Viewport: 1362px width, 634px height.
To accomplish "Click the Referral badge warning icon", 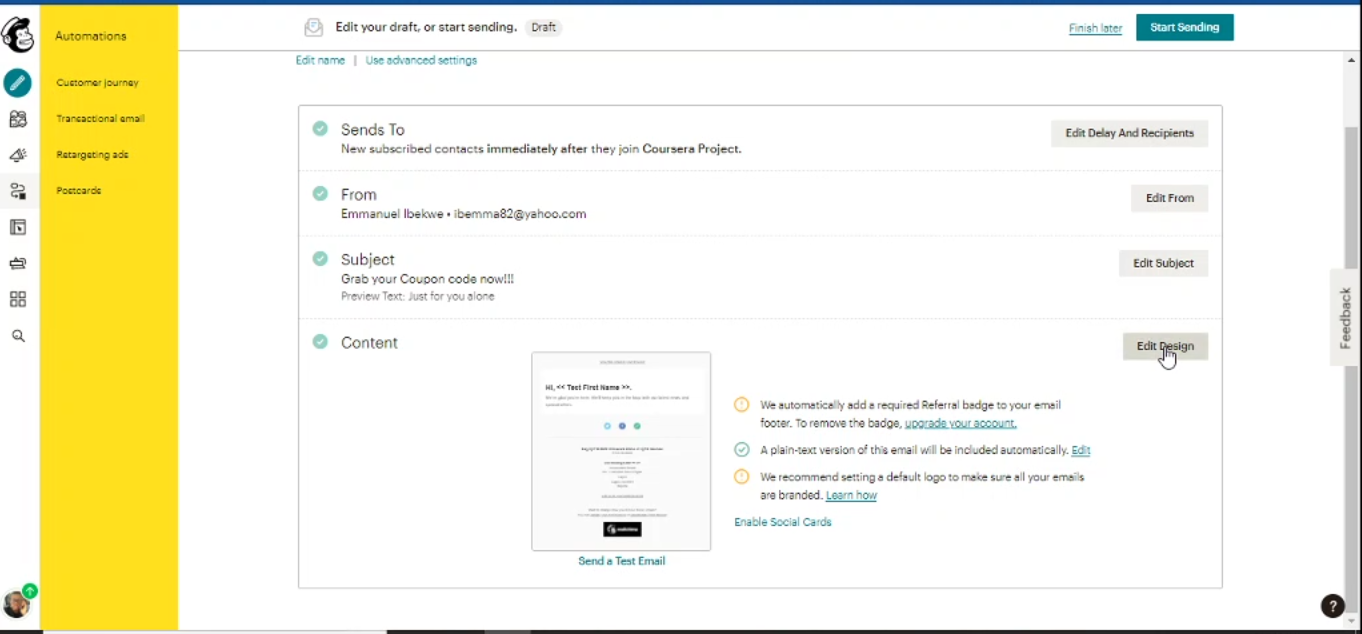I will (741, 405).
